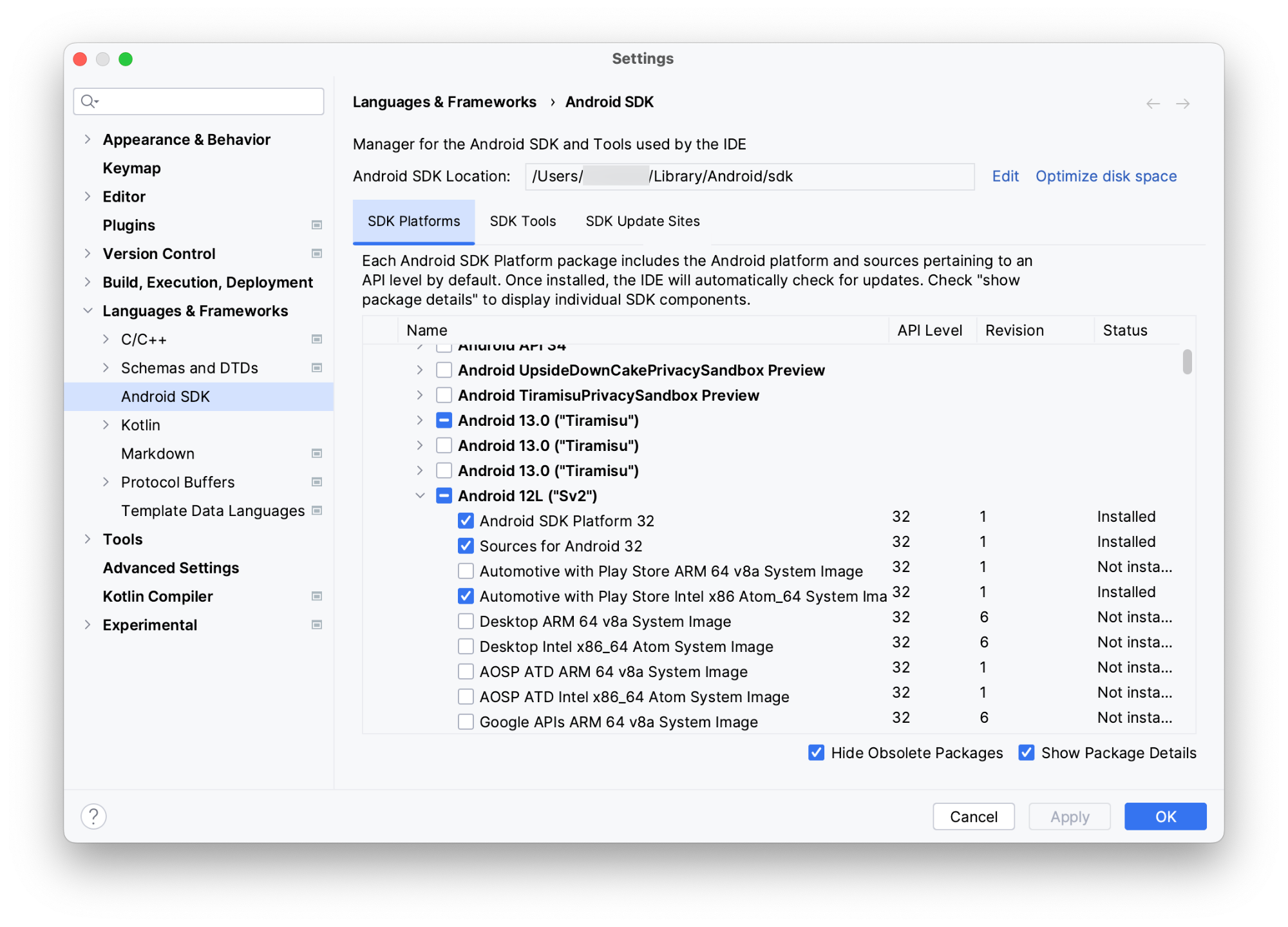Click Optimize disk space link
1288x927 pixels.
tap(1107, 176)
